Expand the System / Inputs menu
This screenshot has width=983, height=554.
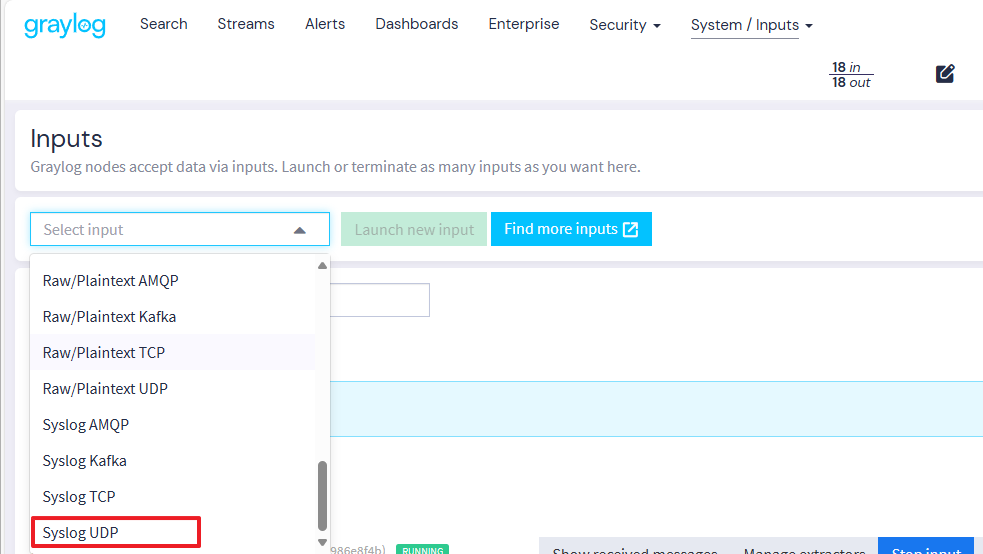tap(752, 25)
